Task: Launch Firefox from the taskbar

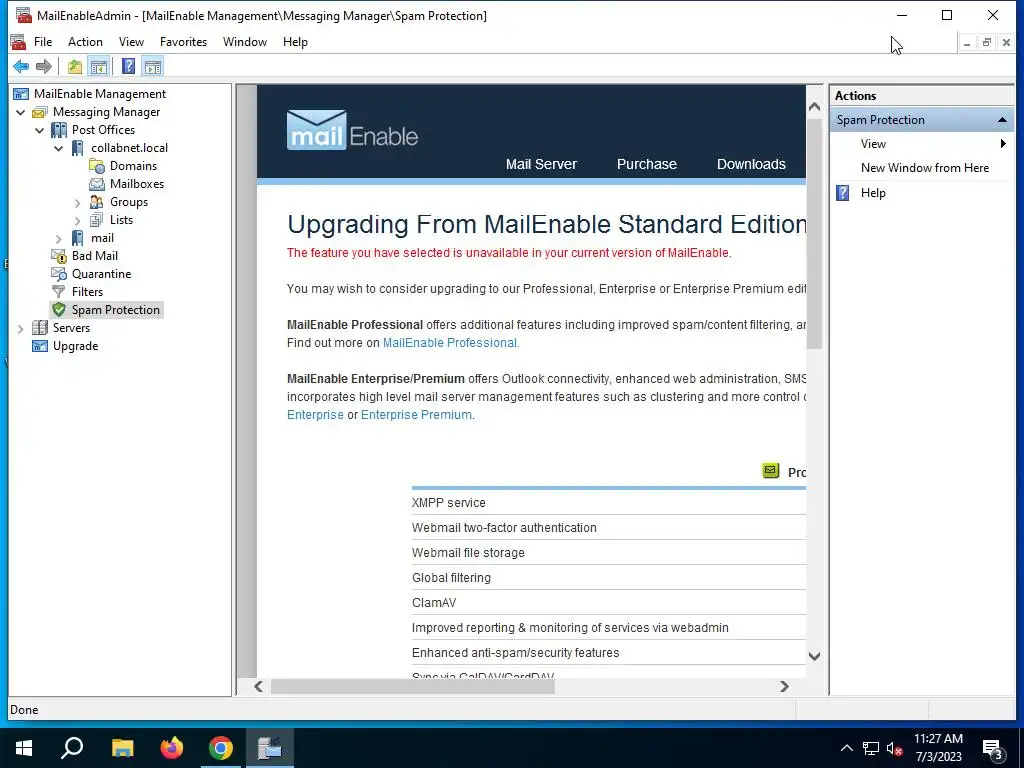Action: [172, 748]
